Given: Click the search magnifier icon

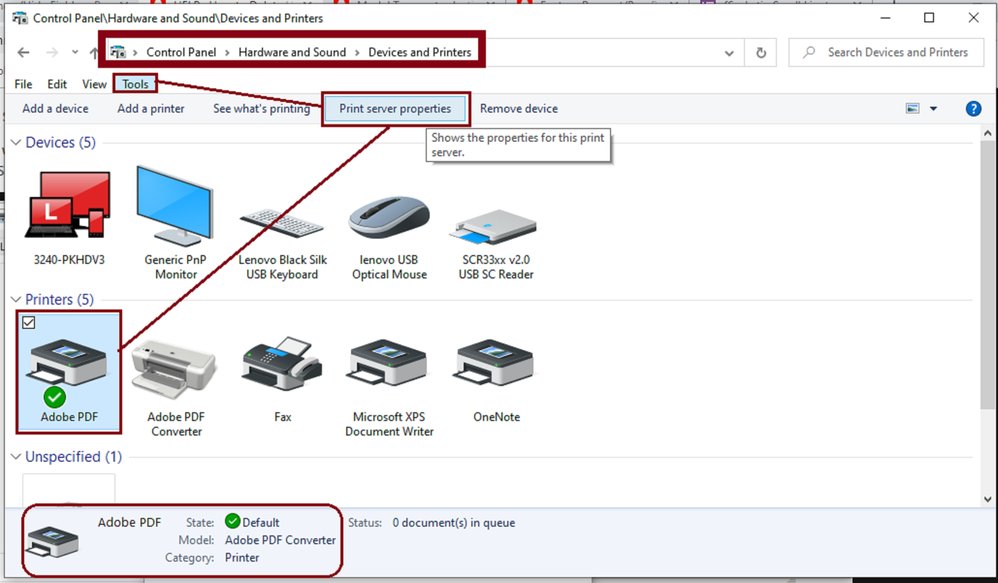Looking at the screenshot, I should point(809,52).
